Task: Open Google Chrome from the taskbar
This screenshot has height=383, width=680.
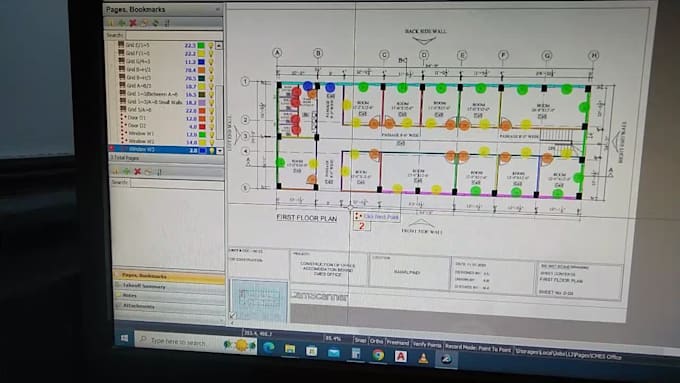Action: coord(378,355)
